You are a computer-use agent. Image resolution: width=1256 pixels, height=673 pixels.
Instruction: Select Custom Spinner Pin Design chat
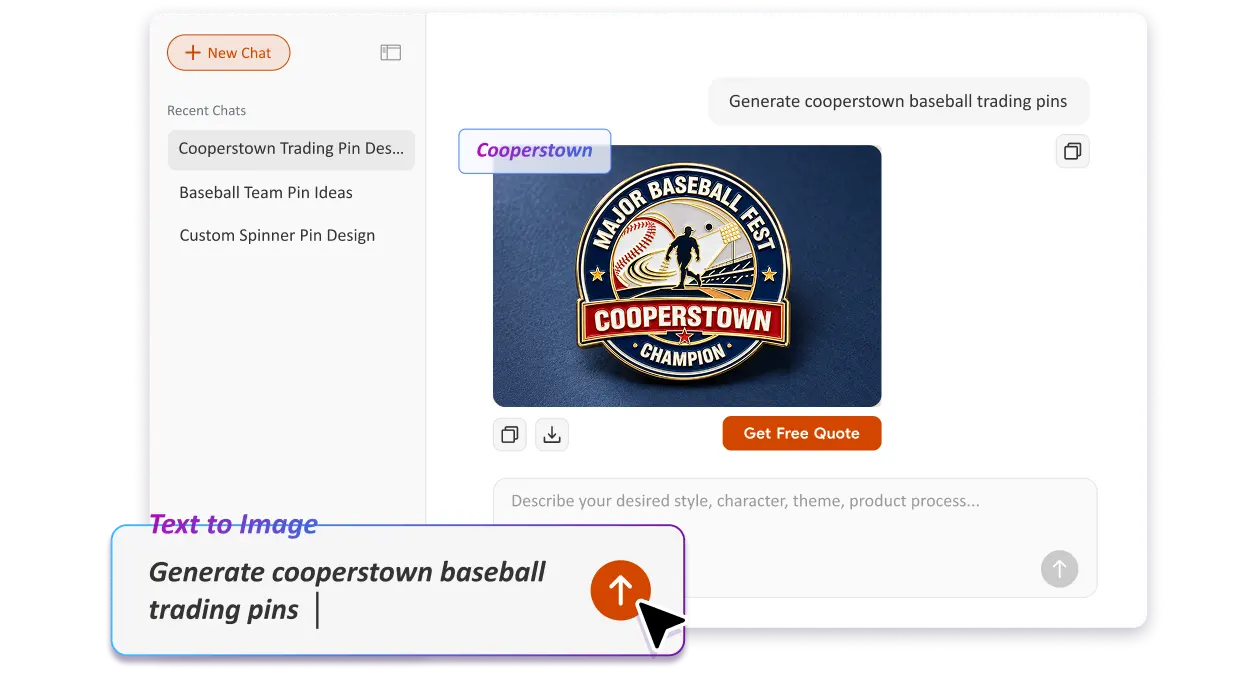(277, 236)
